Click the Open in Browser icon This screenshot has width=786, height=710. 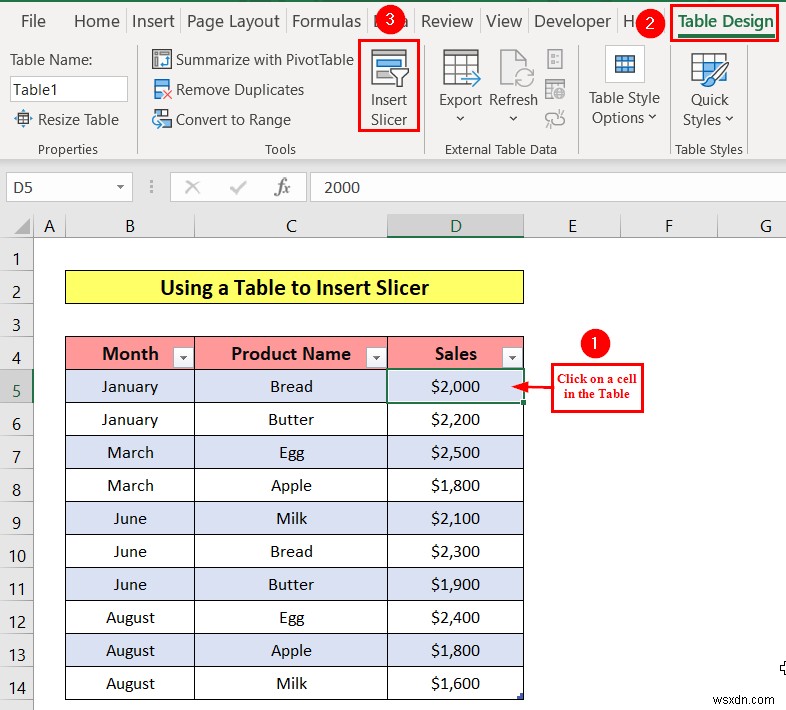[554, 89]
